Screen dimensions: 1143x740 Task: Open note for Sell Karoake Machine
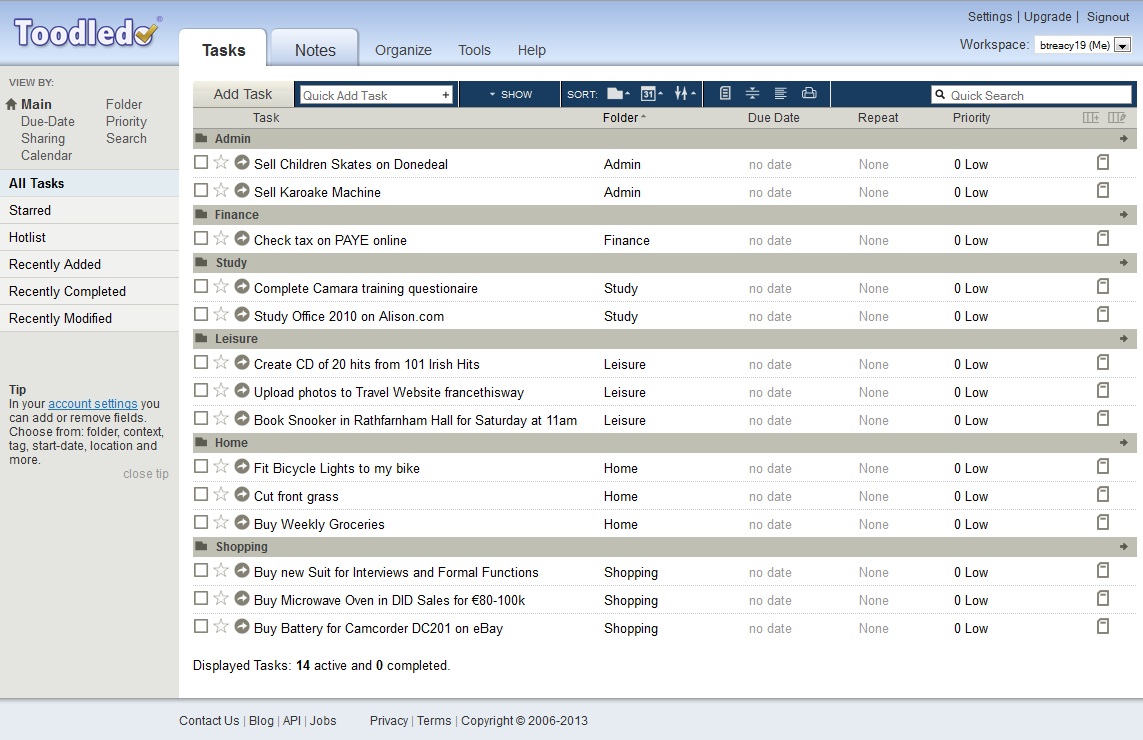[1103, 190]
